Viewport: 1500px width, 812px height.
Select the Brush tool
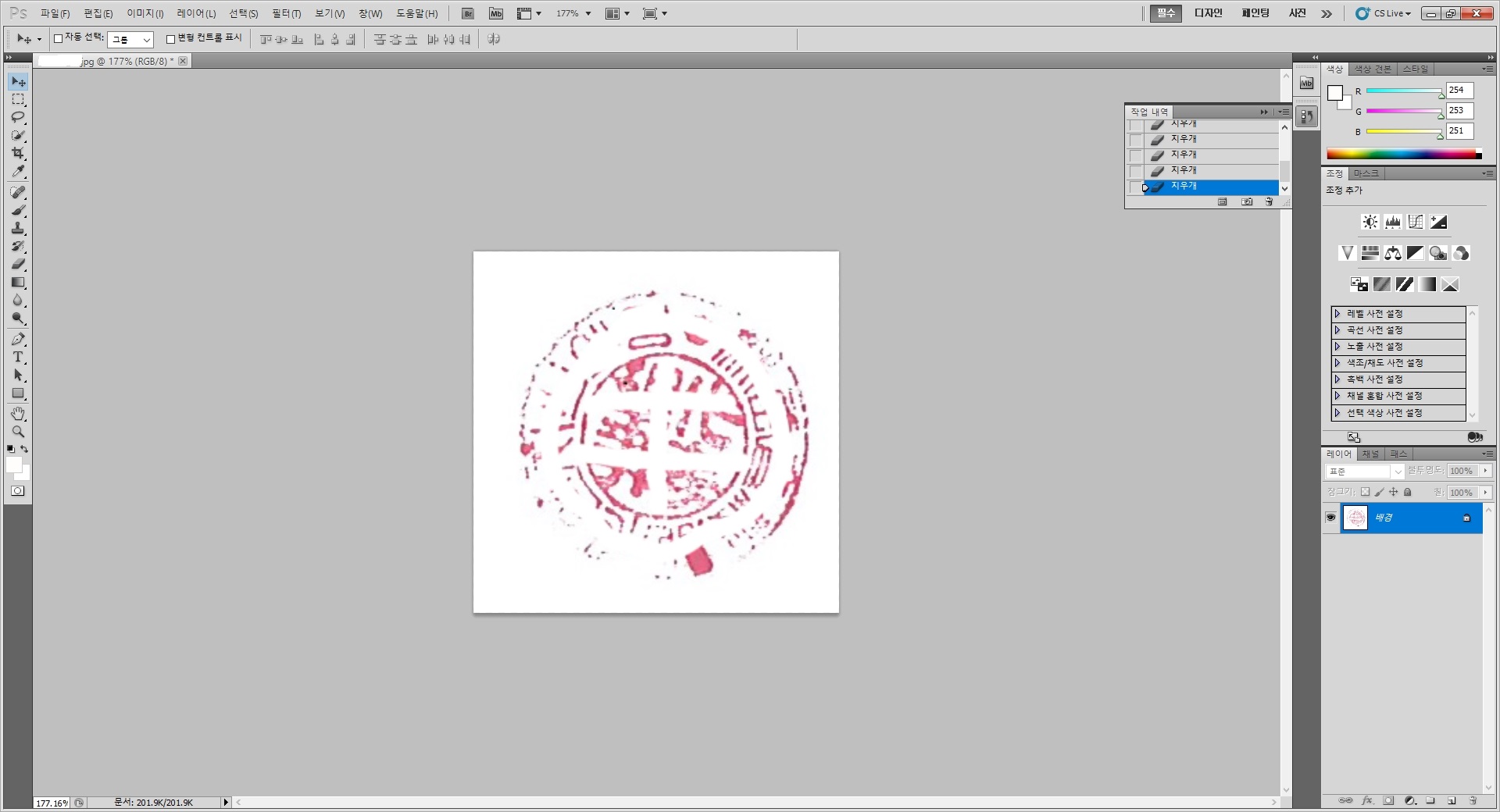point(18,210)
